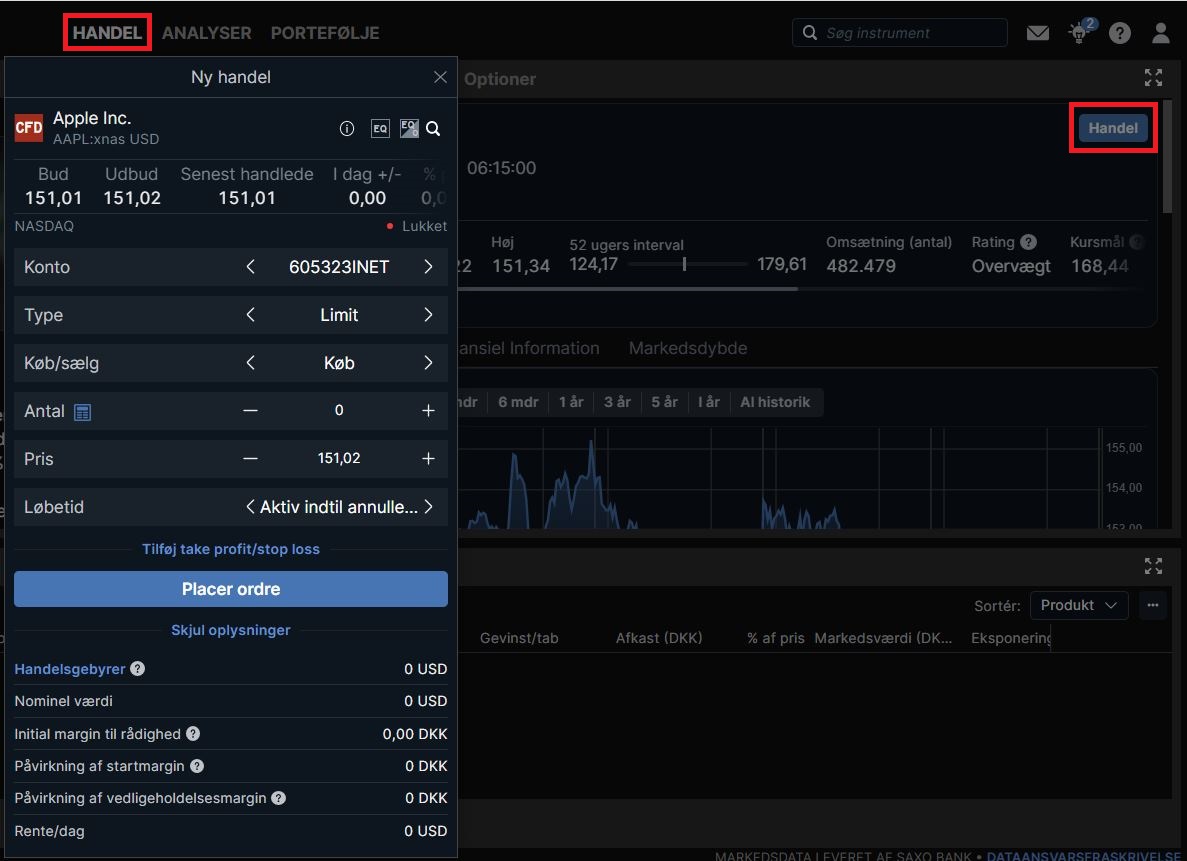Click Skjul oplysninger link
1187x861 pixels.
click(231, 630)
